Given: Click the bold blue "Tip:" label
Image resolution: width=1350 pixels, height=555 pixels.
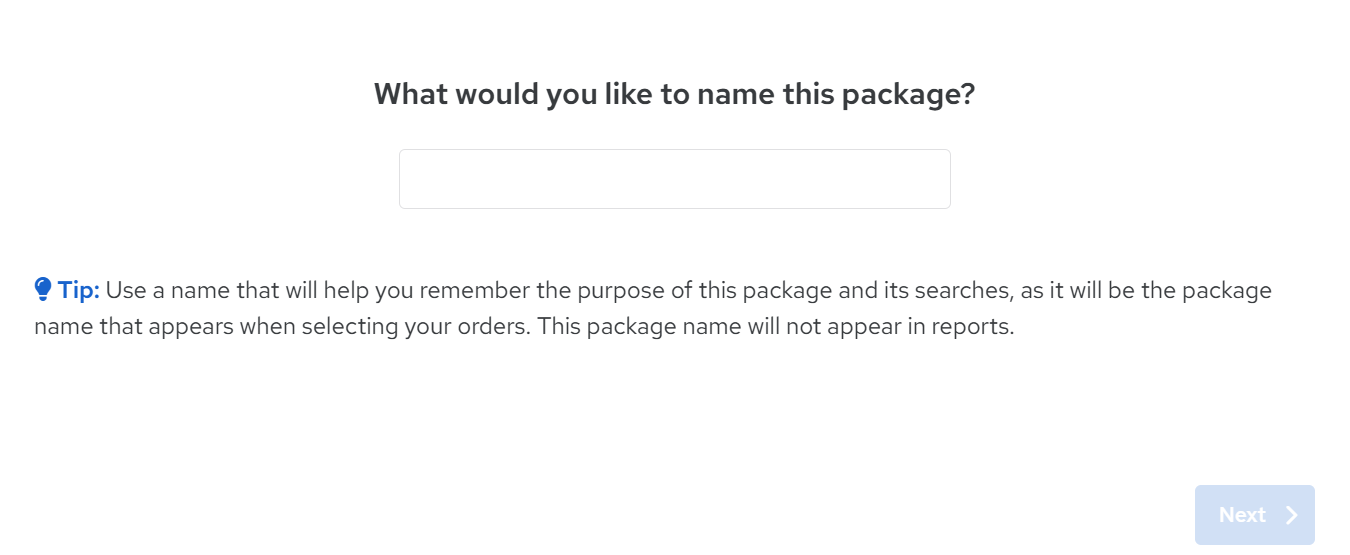Looking at the screenshot, I should point(79,291).
